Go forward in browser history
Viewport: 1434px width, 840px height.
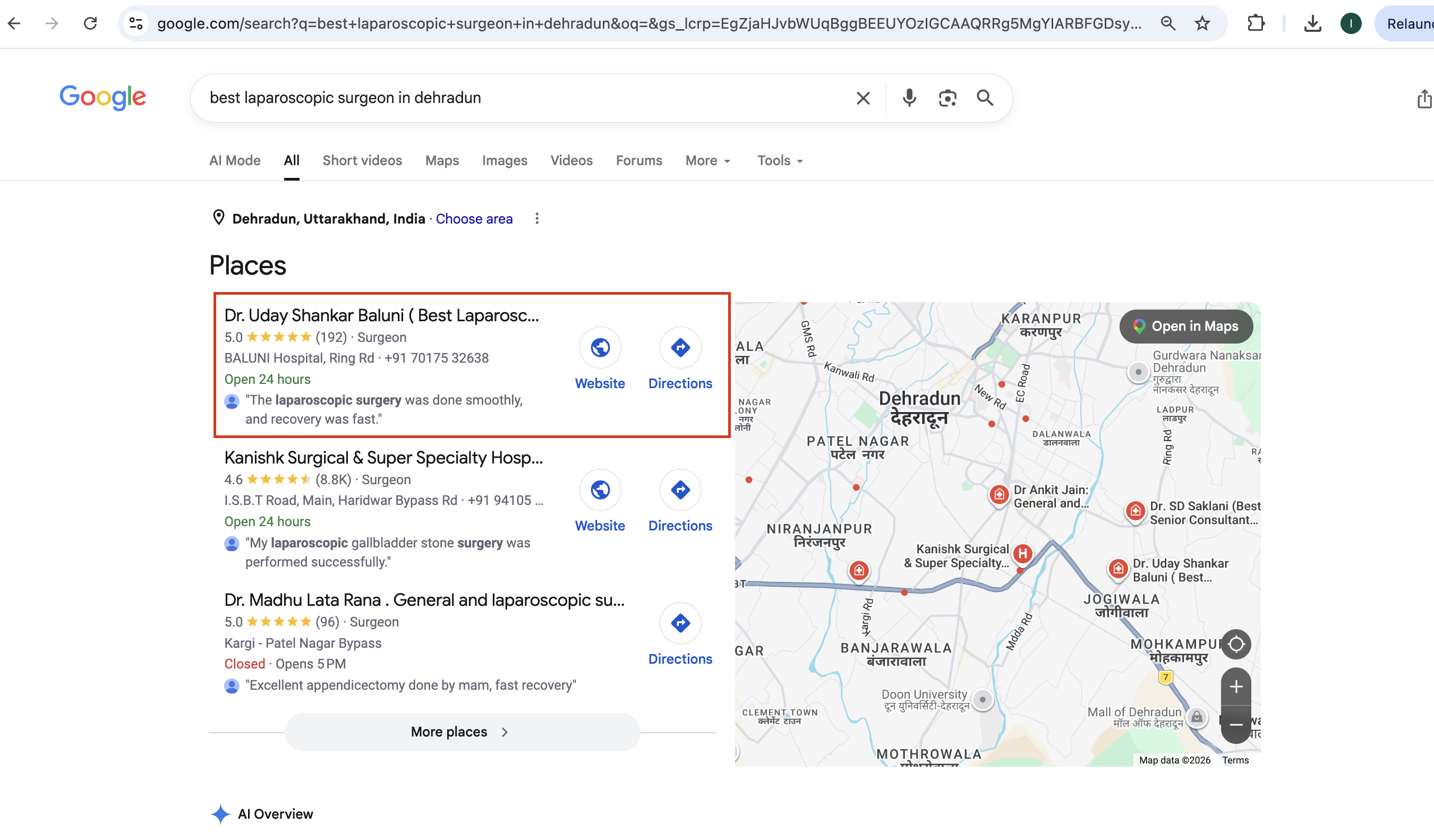[52, 23]
